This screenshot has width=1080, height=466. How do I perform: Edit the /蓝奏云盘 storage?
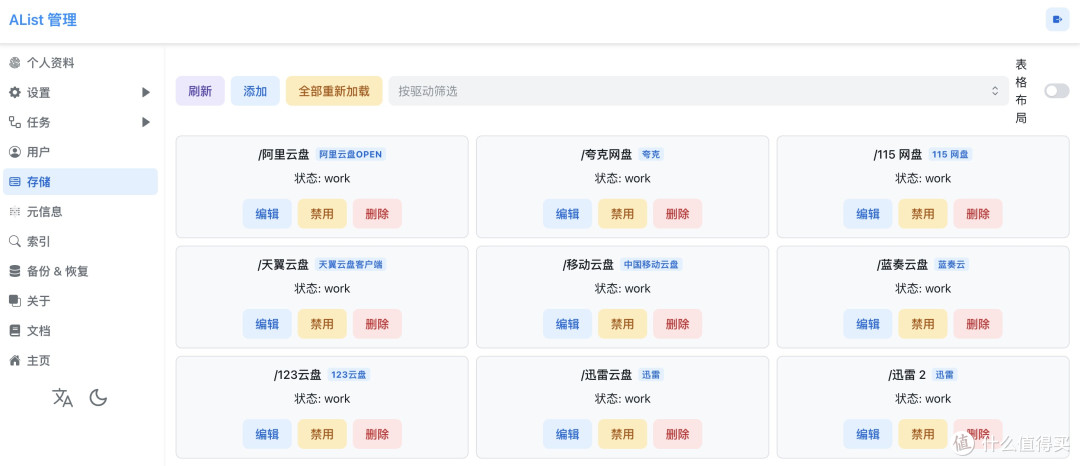click(868, 324)
